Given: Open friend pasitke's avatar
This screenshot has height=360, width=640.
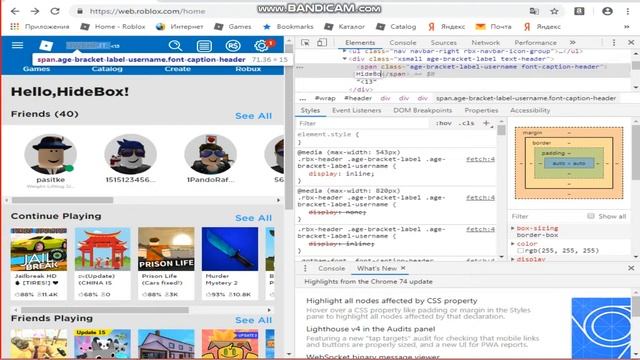Looking at the screenshot, I should click(51, 154).
